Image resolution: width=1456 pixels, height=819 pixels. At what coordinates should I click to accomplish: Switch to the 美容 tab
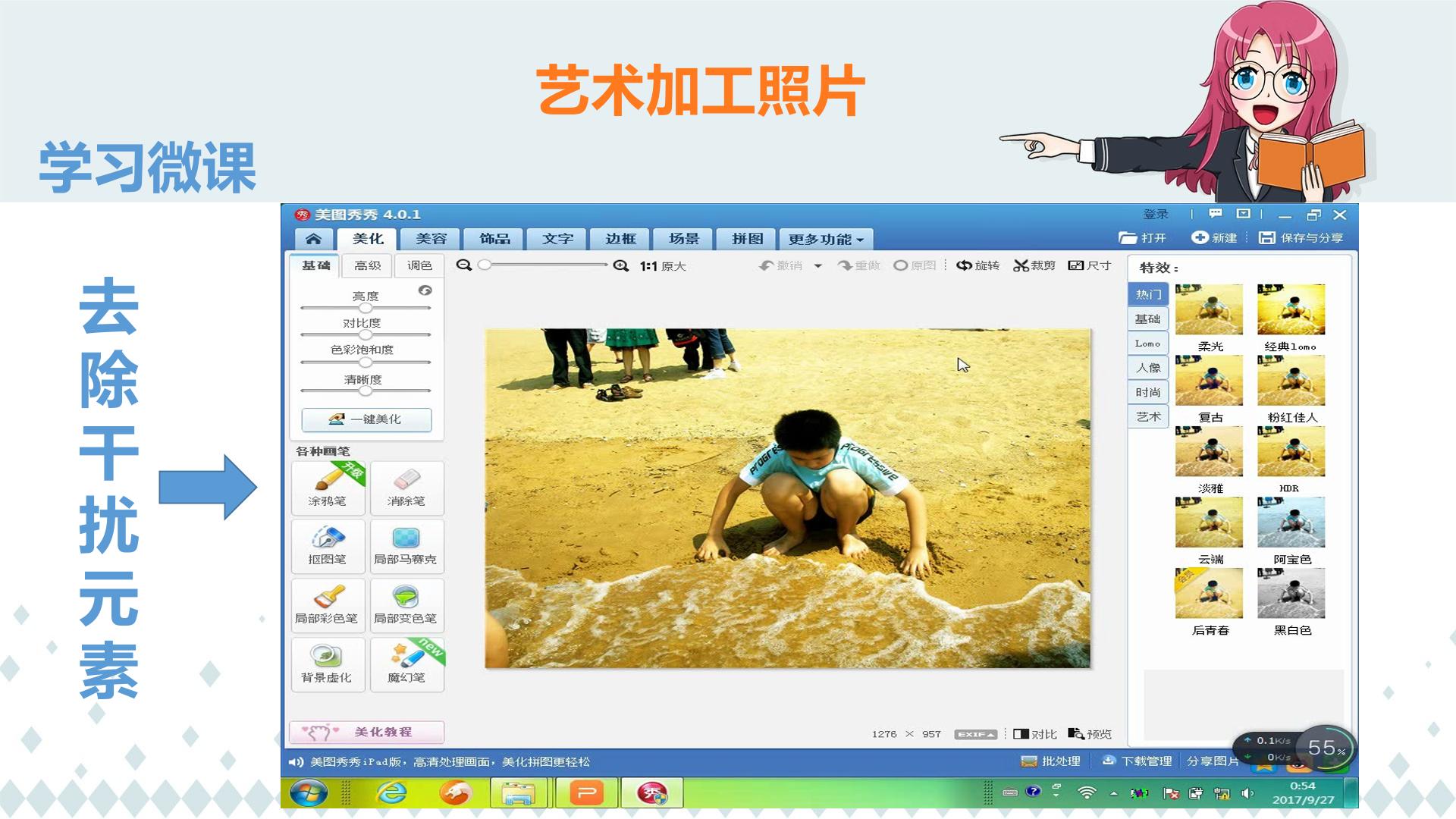click(431, 239)
